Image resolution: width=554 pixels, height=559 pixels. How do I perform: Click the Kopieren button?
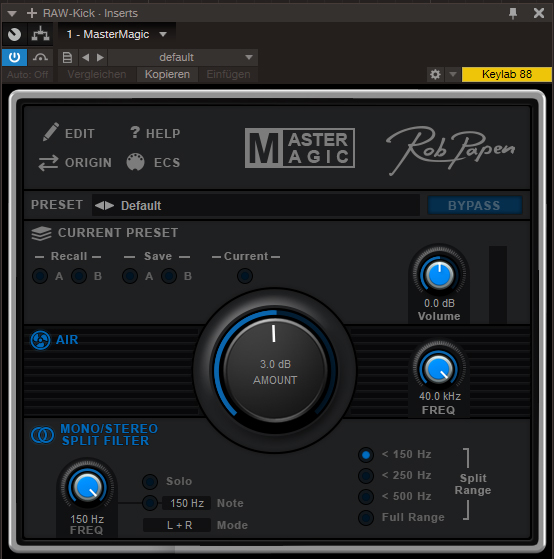tap(167, 74)
